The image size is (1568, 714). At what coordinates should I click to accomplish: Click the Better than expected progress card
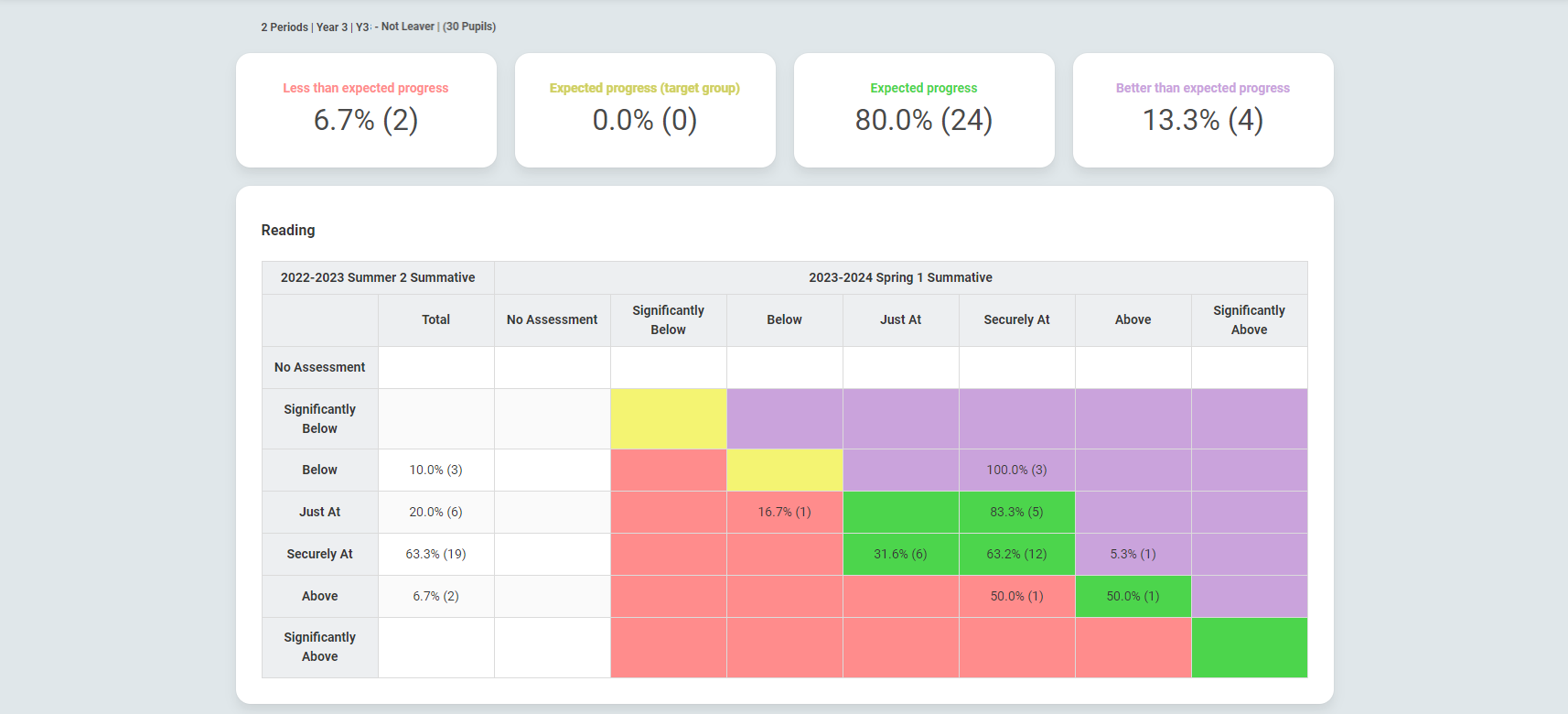pos(1203,110)
